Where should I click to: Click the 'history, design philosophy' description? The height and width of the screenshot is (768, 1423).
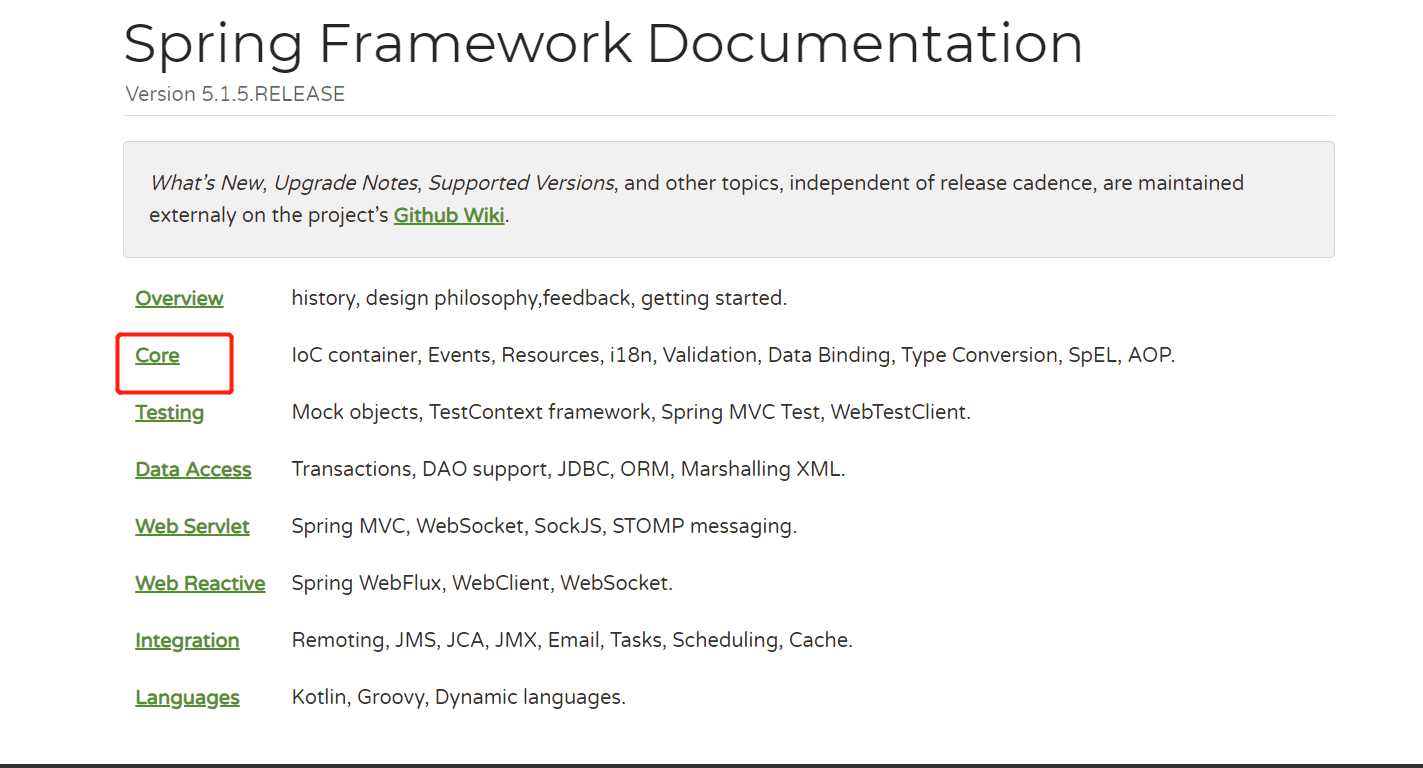[539, 298]
